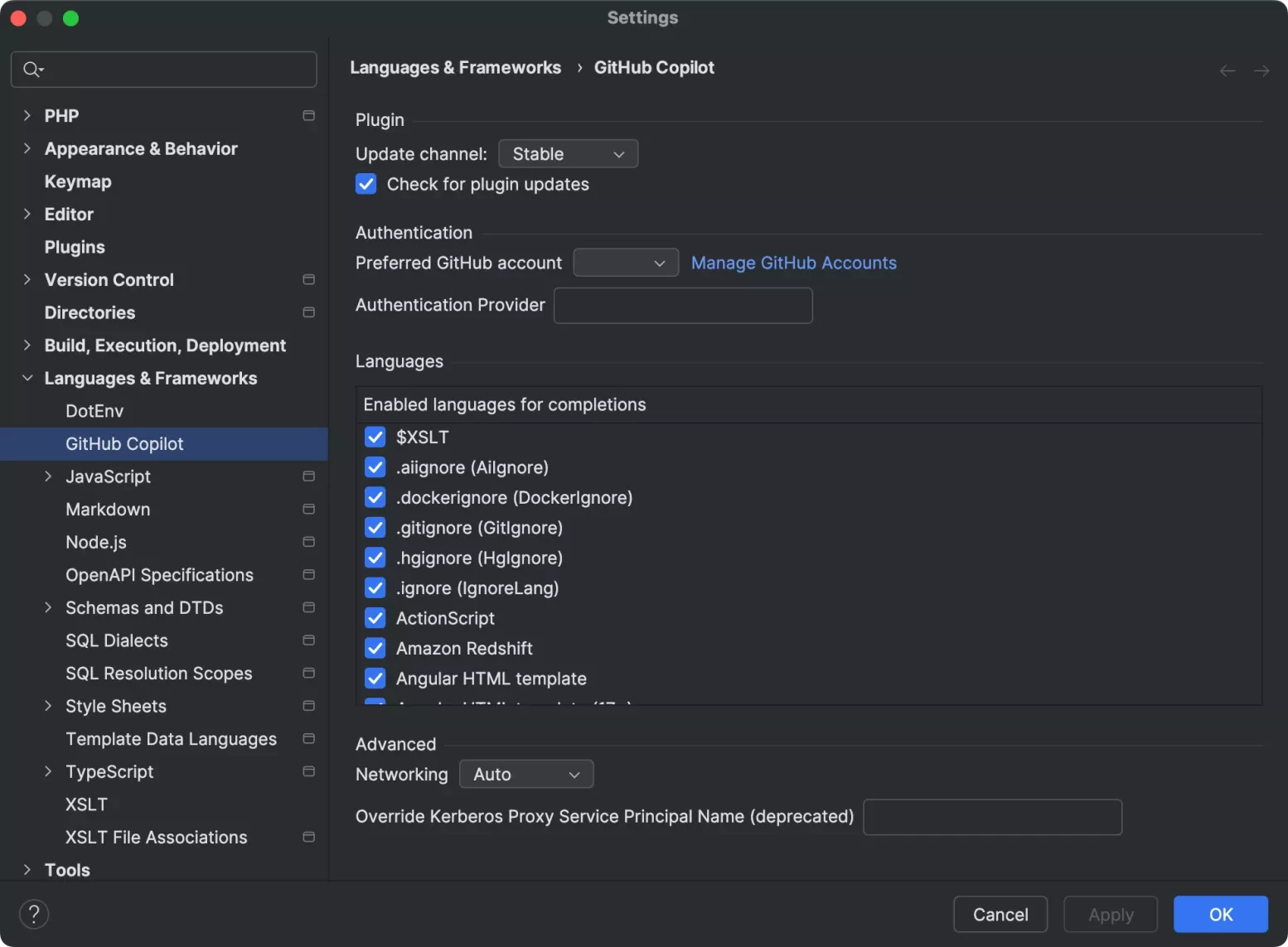
Task: Toggle .hgignore (HgIgnore) checkbox
Action: point(375,558)
